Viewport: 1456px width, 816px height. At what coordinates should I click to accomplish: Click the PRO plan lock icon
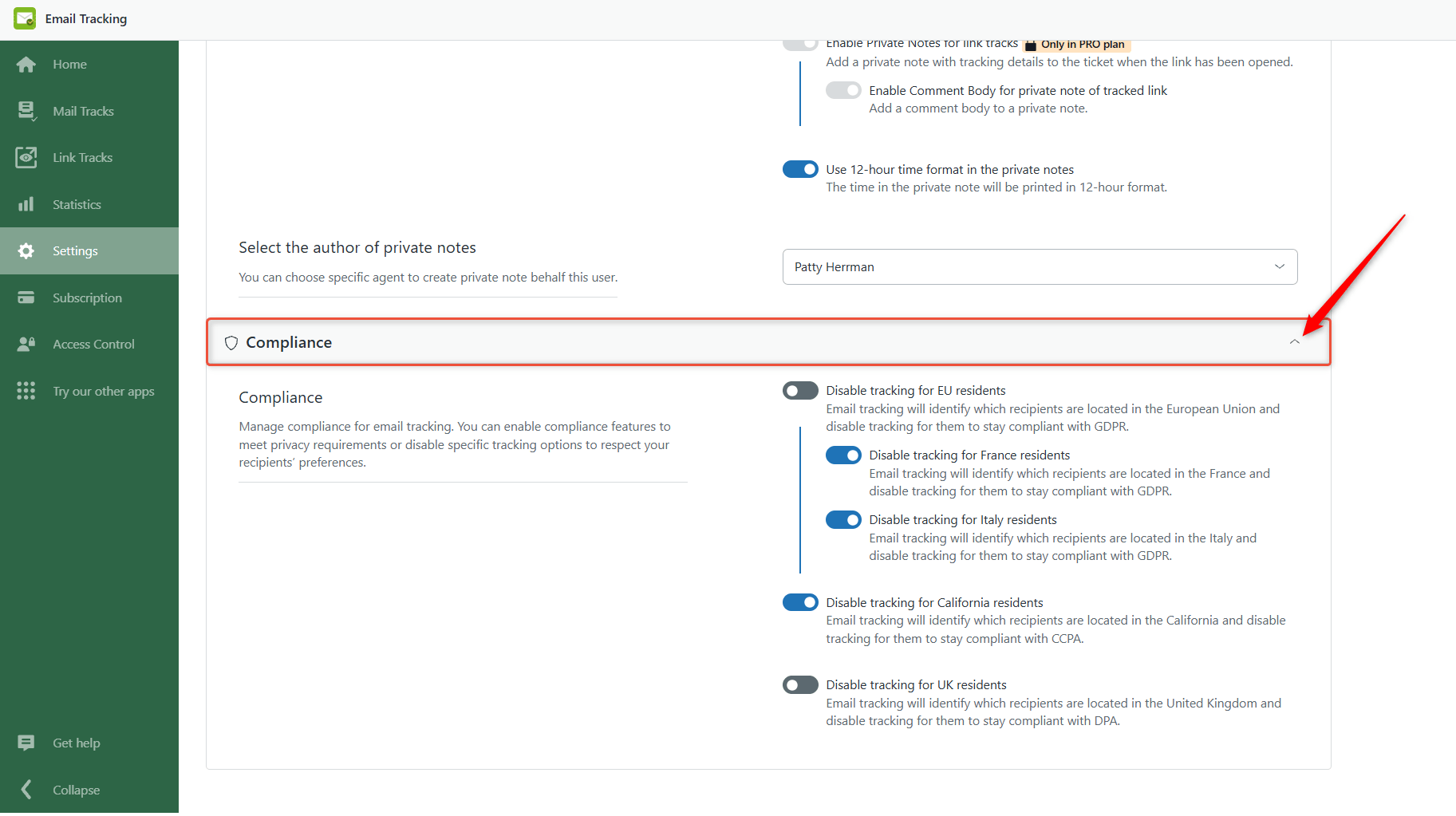pyautogui.click(x=1030, y=45)
